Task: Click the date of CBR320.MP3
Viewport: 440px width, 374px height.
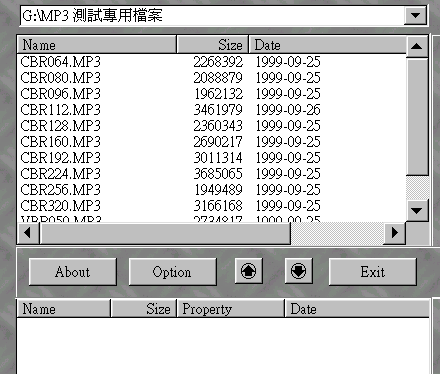Action: coord(288,206)
